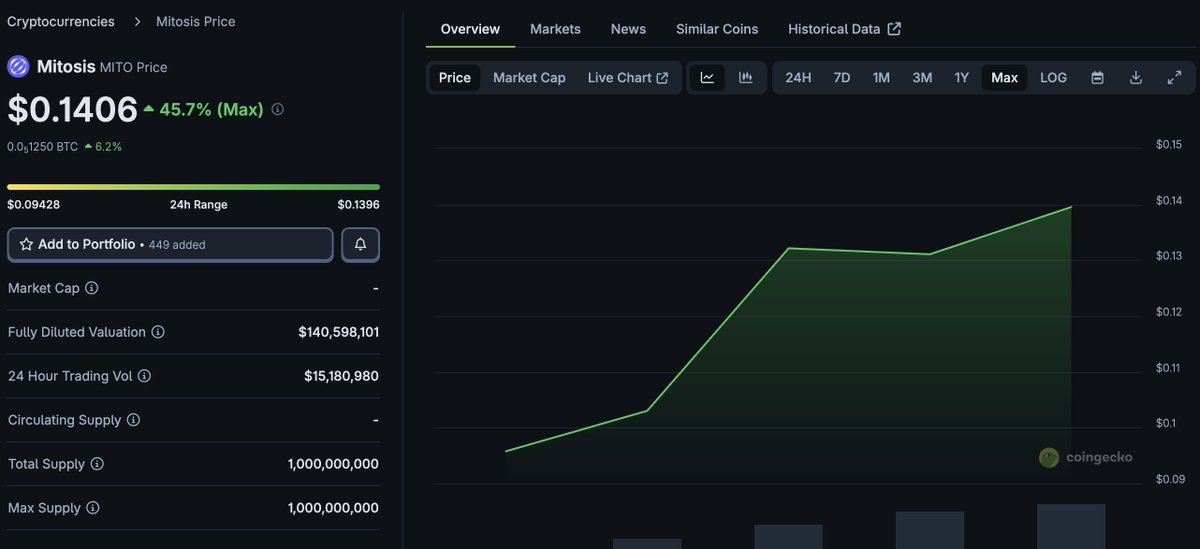
Task: Click the Total Supply info icon
Action: coord(97,464)
